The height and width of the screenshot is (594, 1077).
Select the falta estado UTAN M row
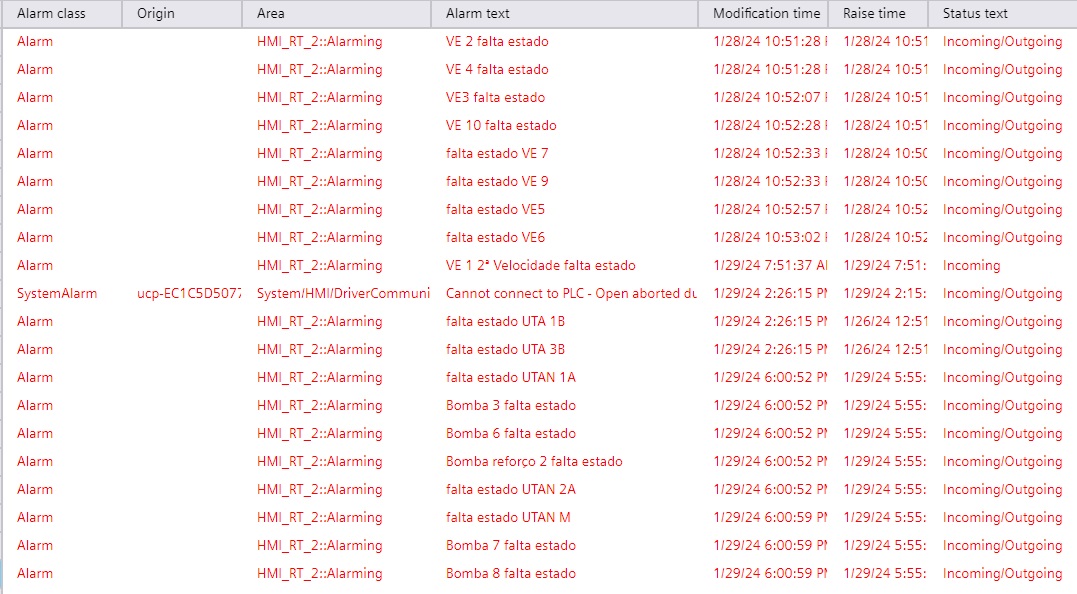tap(540, 518)
